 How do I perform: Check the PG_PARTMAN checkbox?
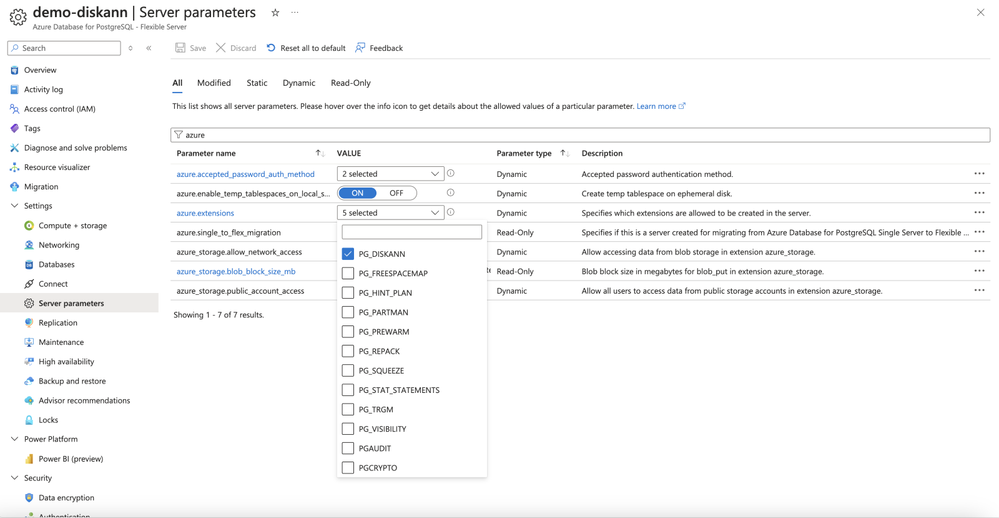pyautogui.click(x=348, y=312)
